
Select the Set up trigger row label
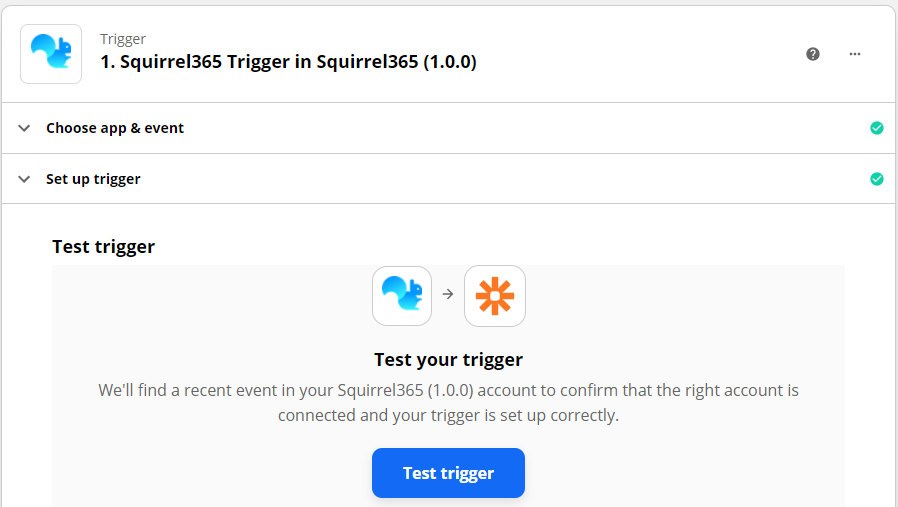click(x=93, y=179)
